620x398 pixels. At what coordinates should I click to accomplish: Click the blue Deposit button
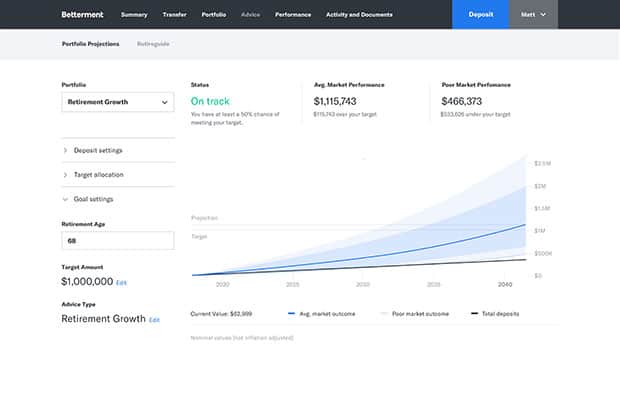(481, 15)
